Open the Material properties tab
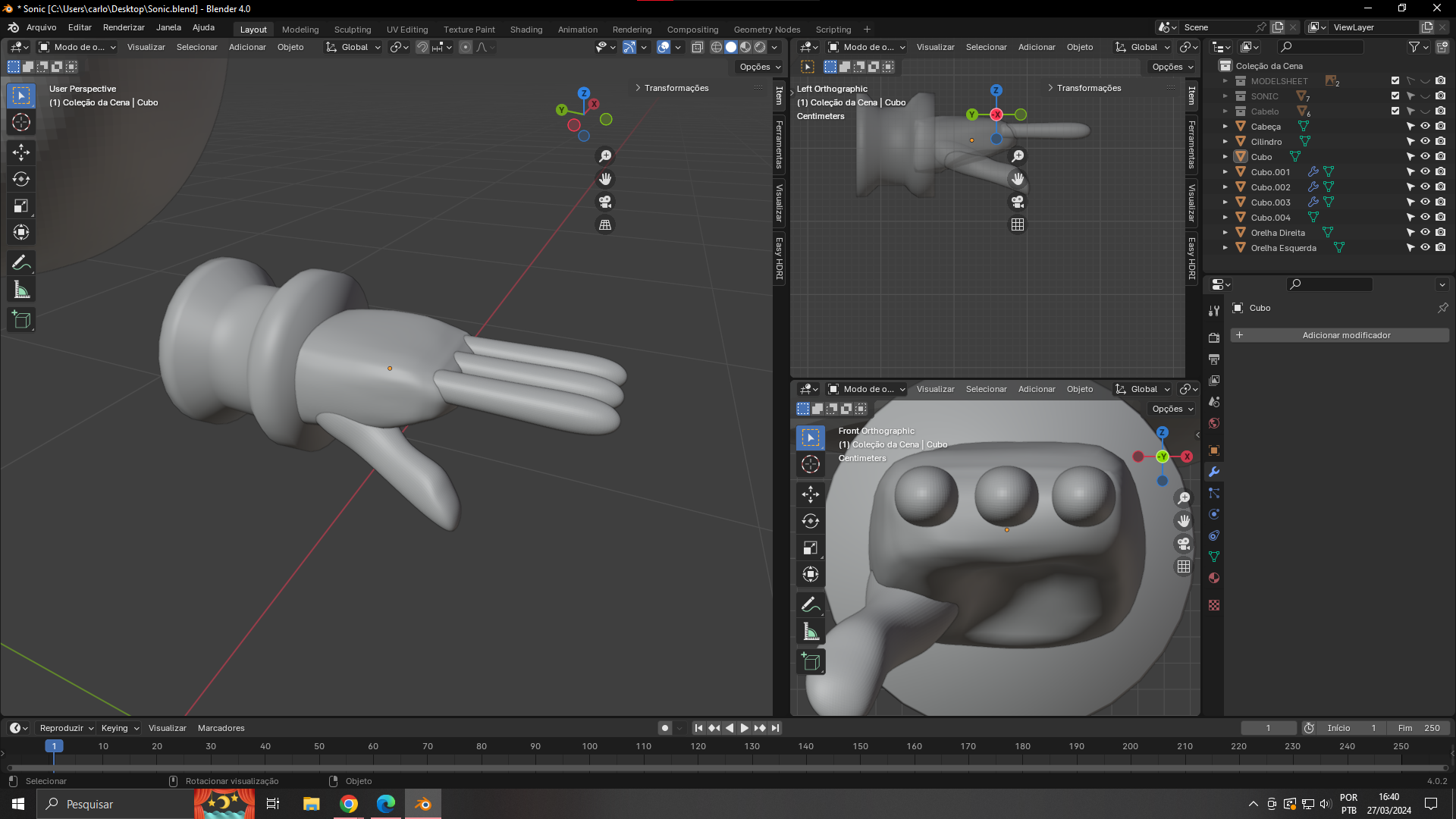Screen dimensions: 1456x819 click(1214, 578)
